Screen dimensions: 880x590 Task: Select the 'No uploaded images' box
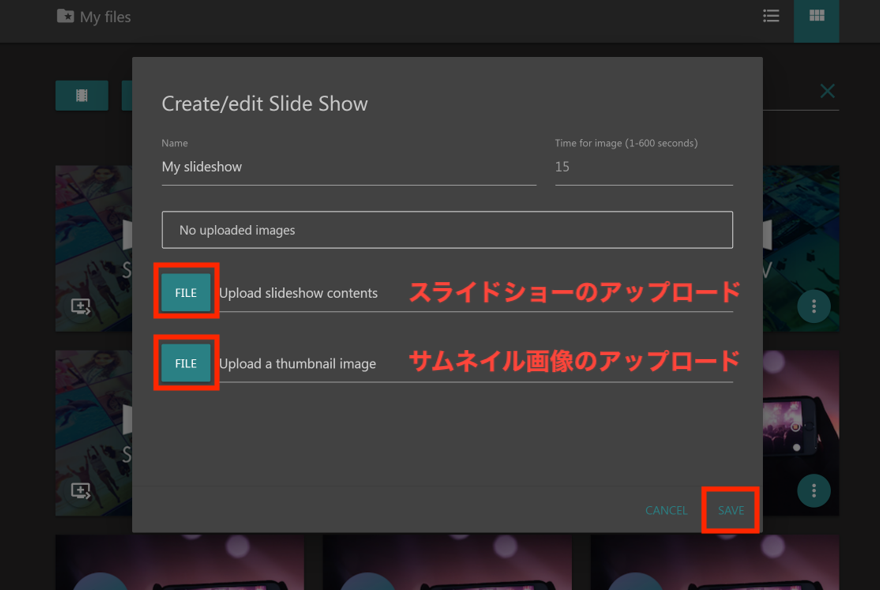(447, 230)
